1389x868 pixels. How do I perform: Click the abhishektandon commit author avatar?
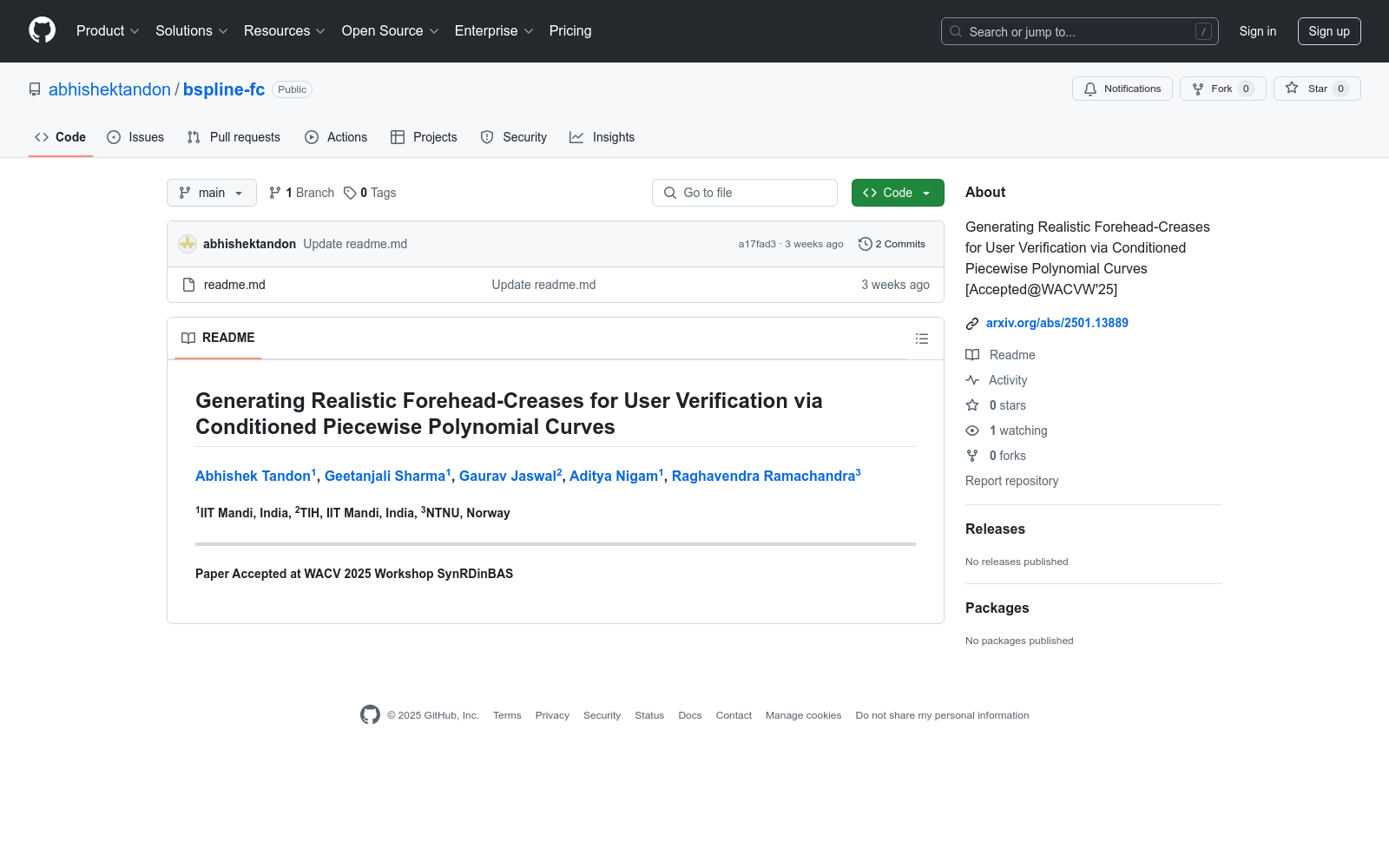188,244
